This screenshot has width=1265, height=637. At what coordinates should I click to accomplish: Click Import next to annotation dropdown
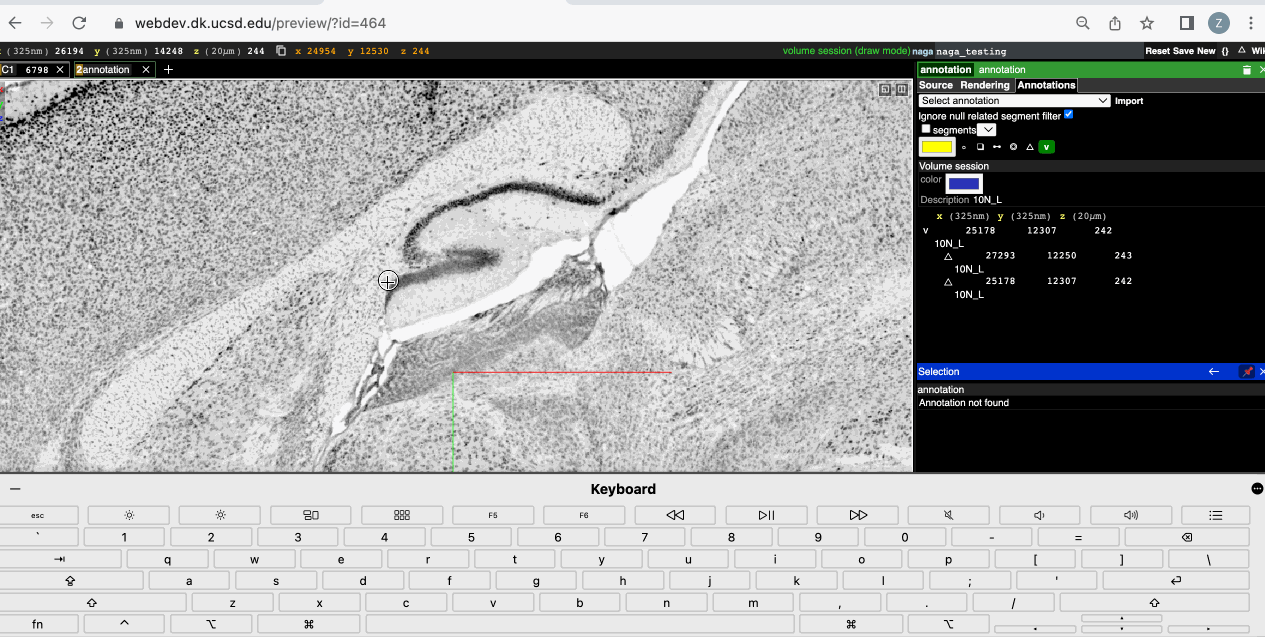[1129, 101]
